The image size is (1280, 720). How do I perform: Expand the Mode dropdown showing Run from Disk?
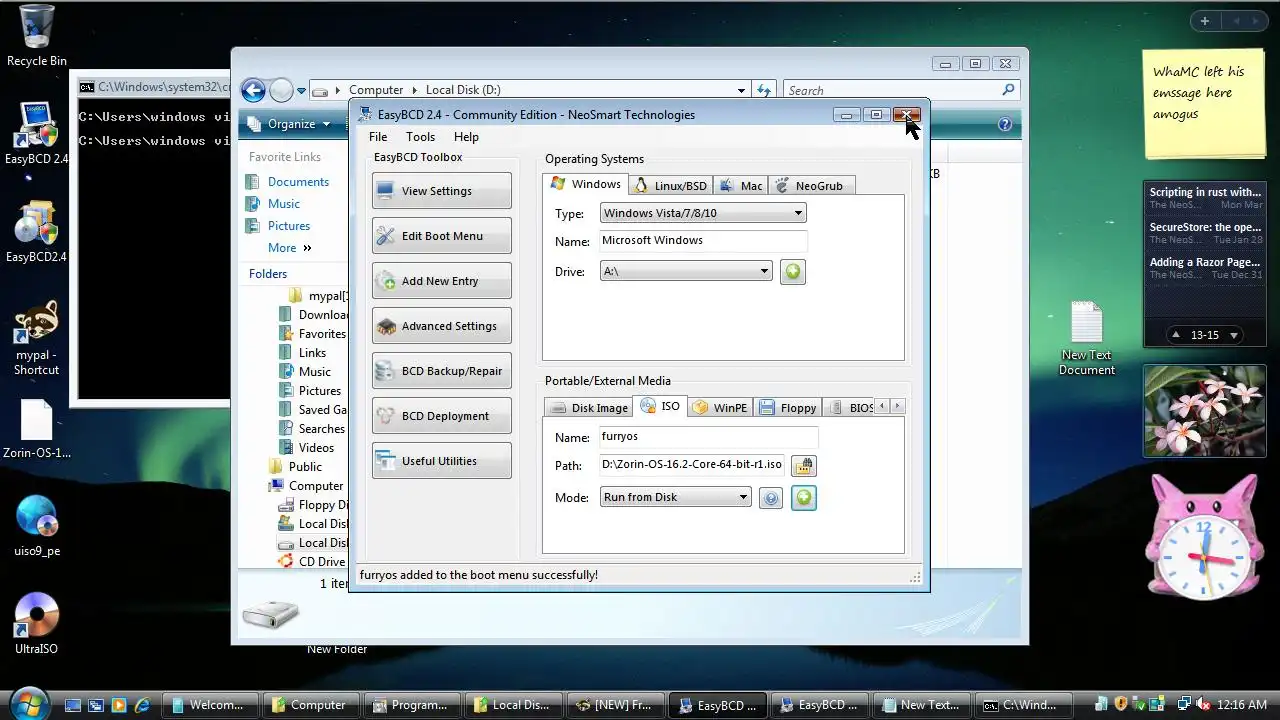point(675,497)
